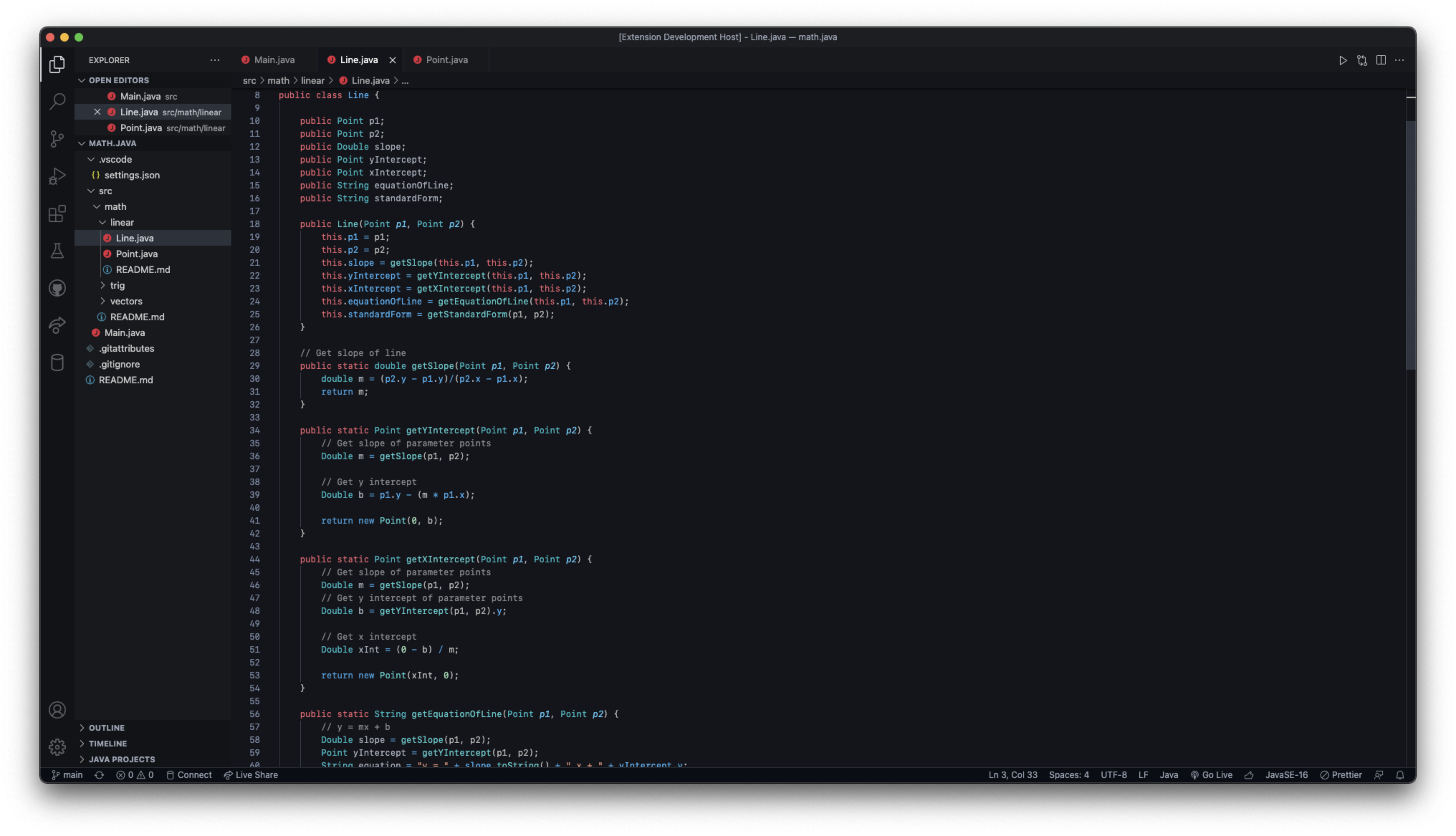
Task: Open the Manage settings gear
Action: pos(57,747)
